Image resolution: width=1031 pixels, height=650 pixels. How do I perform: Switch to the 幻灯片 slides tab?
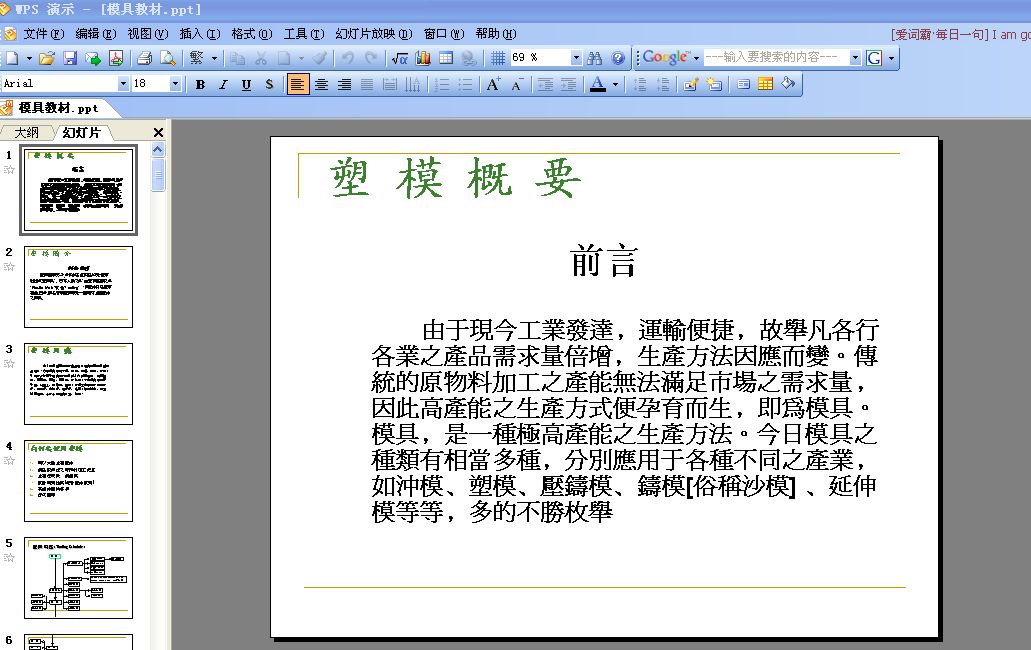pos(82,133)
